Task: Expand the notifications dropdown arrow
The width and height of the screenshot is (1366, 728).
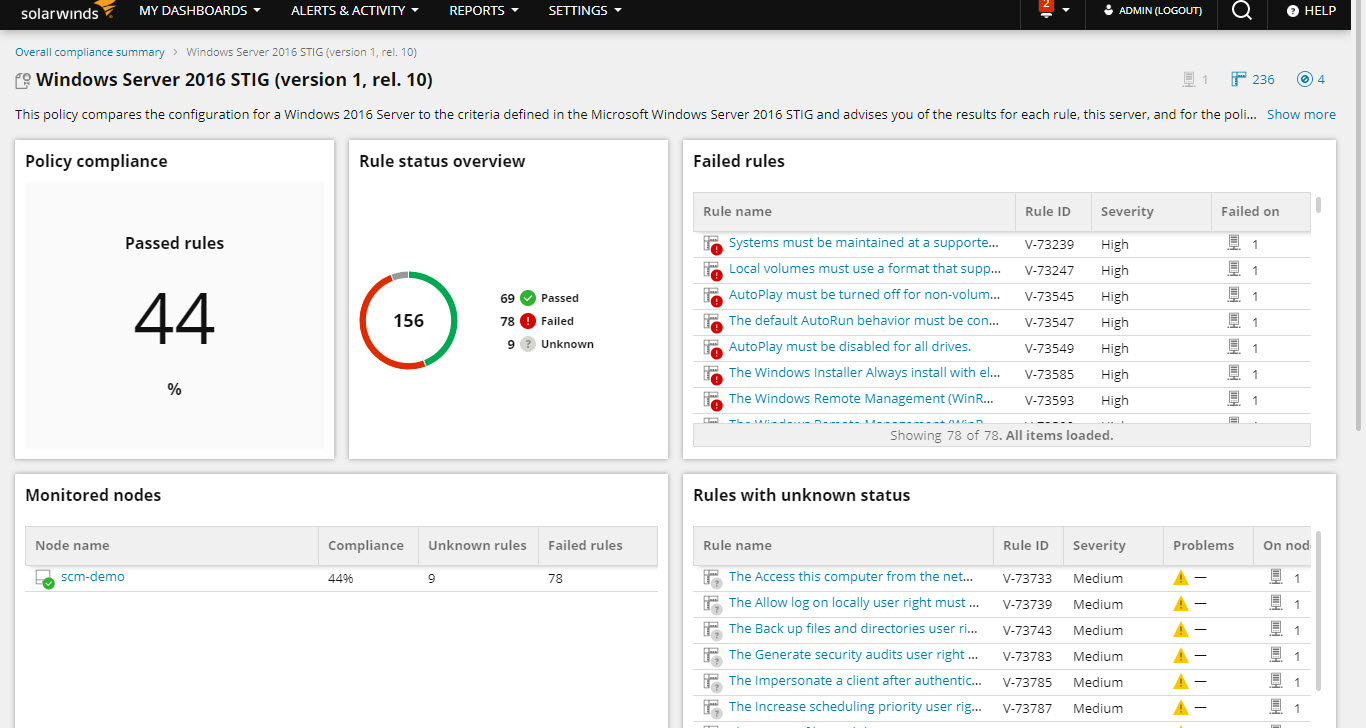Action: tap(1066, 11)
